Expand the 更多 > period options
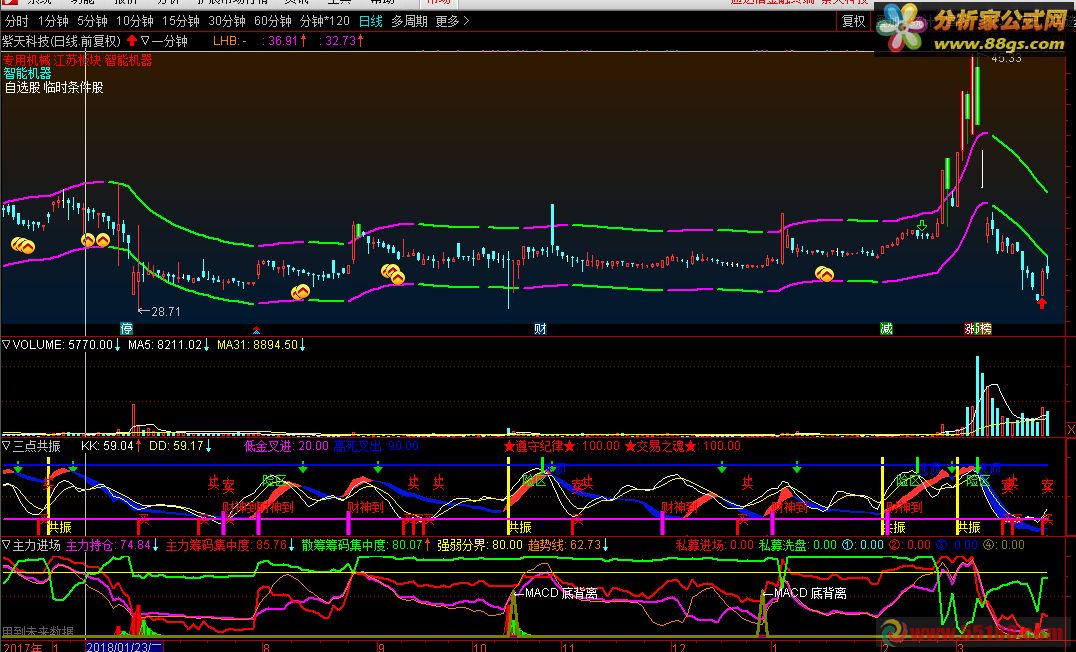Screen dimensions: 1076x652 (452, 21)
